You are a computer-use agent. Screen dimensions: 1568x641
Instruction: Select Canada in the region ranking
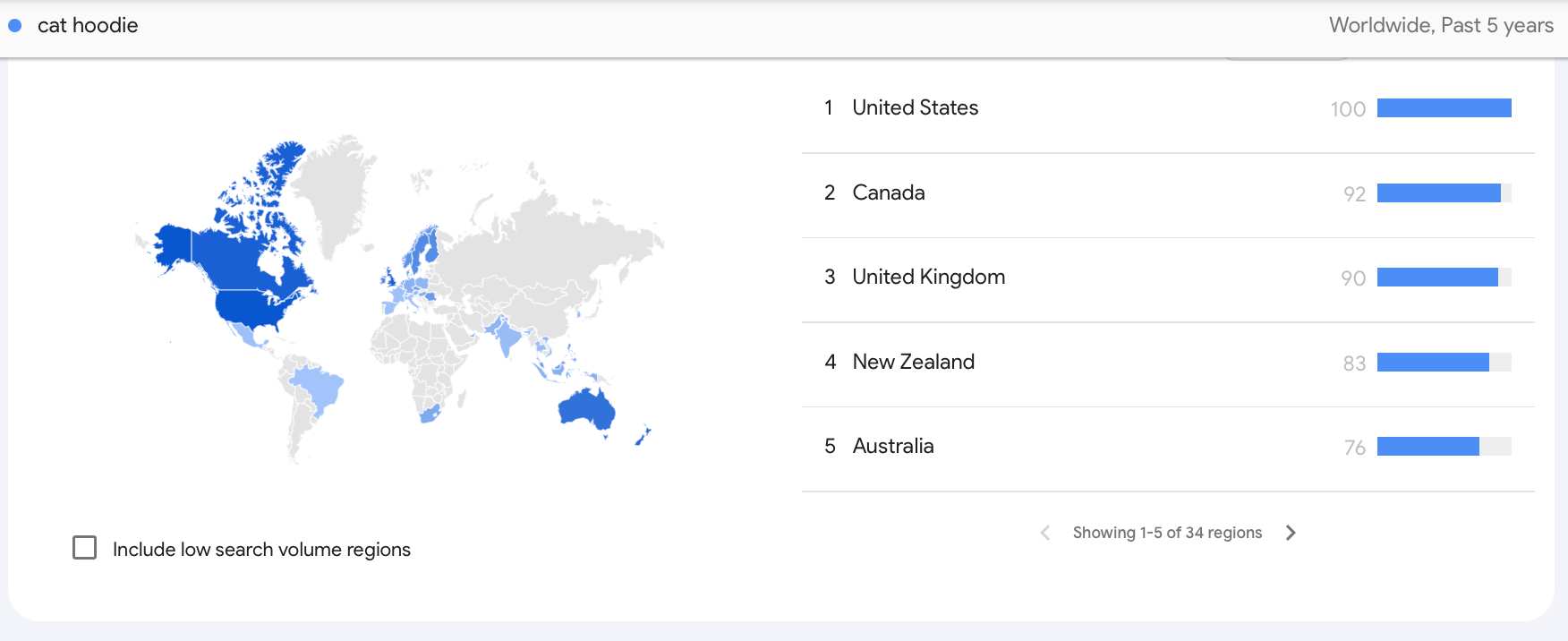tap(888, 192)
